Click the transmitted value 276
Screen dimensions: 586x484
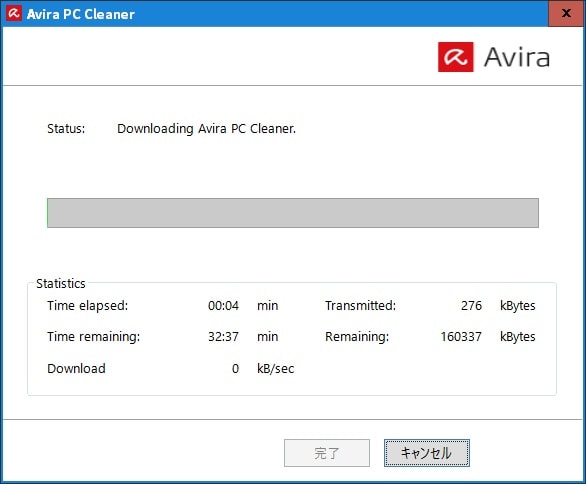pos(471,306)
